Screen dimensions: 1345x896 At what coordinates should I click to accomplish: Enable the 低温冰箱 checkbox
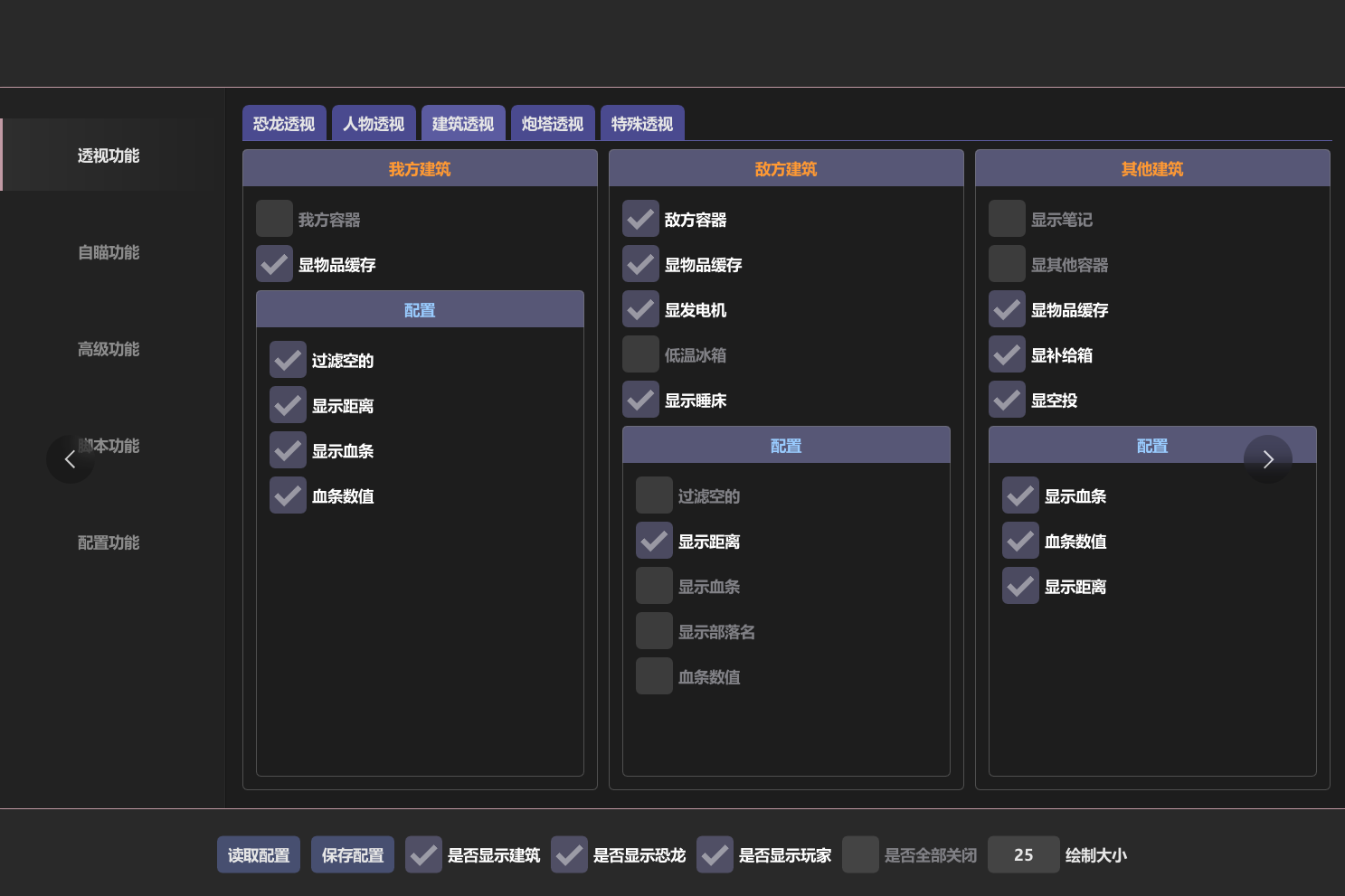[x=640, y=354]
